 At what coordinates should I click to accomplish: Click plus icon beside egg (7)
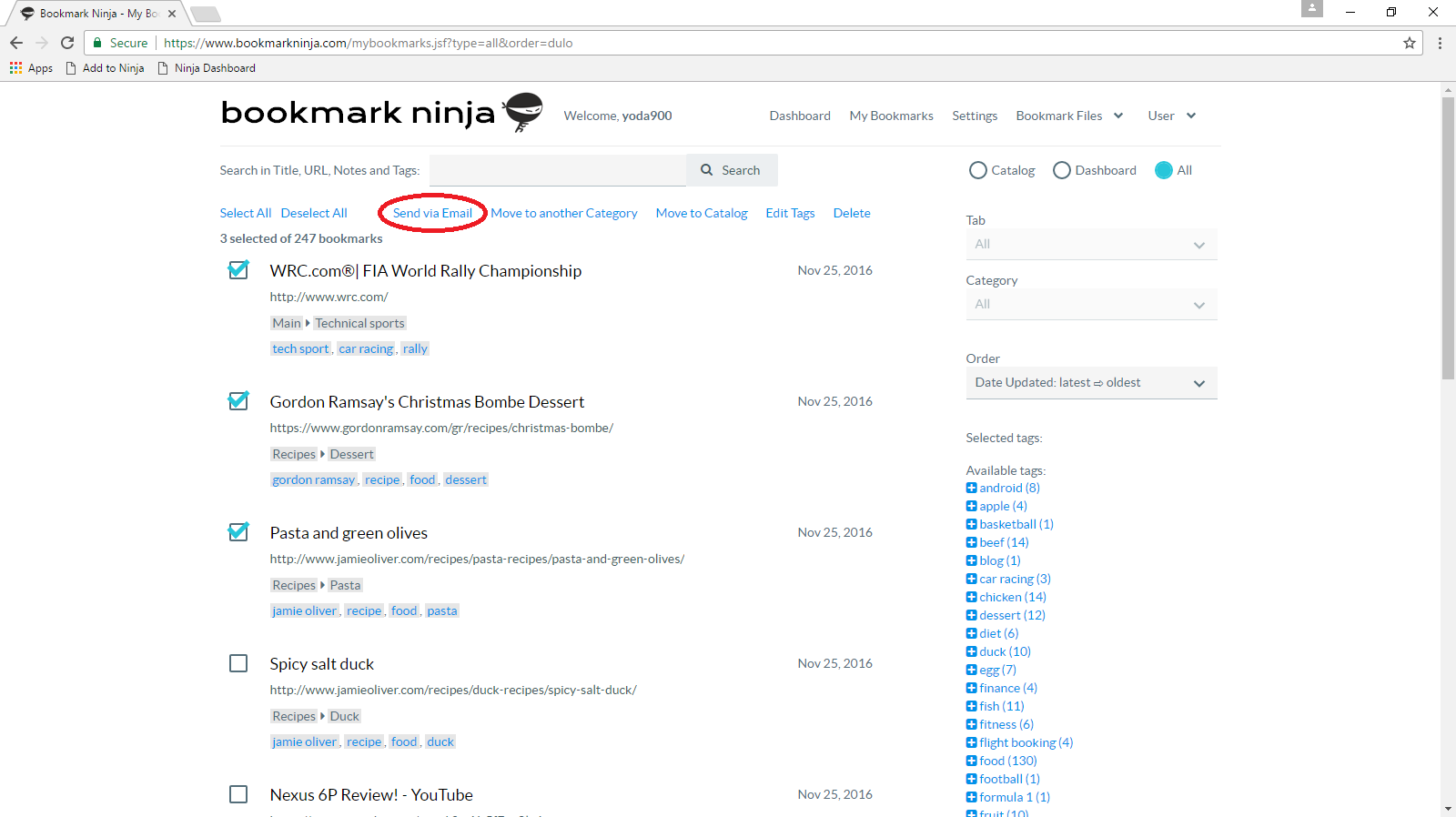971,670
